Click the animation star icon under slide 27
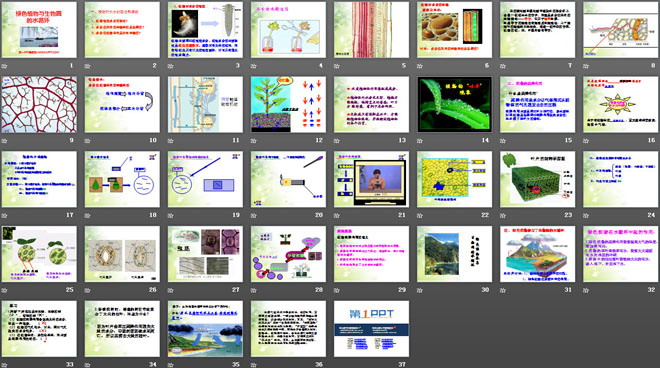660x368 pixels. 171,291
